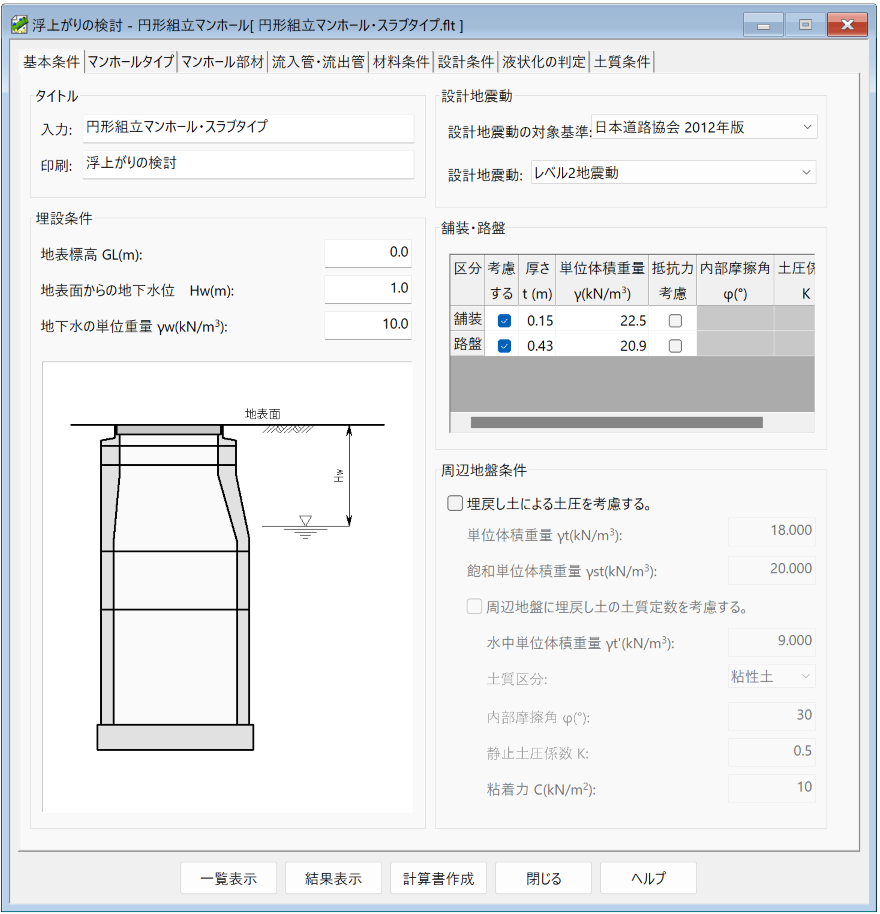Open the 設計地震動 レベル2地震動 dropdown
Image resolution: width=880 pixels, height=914 pixels.
673,173
